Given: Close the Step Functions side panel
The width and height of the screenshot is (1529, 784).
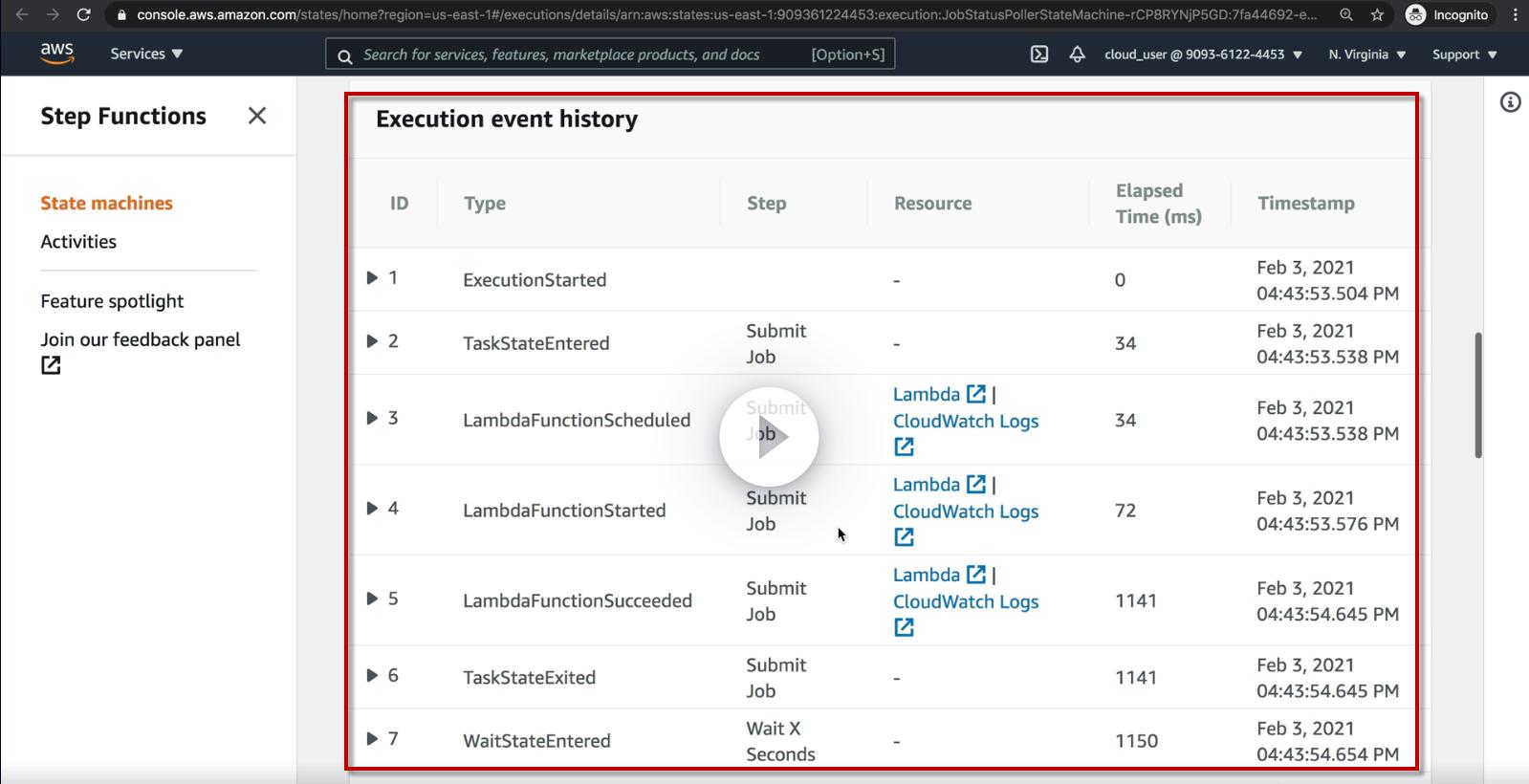Looking at the screenshot, I should (256, 116).
